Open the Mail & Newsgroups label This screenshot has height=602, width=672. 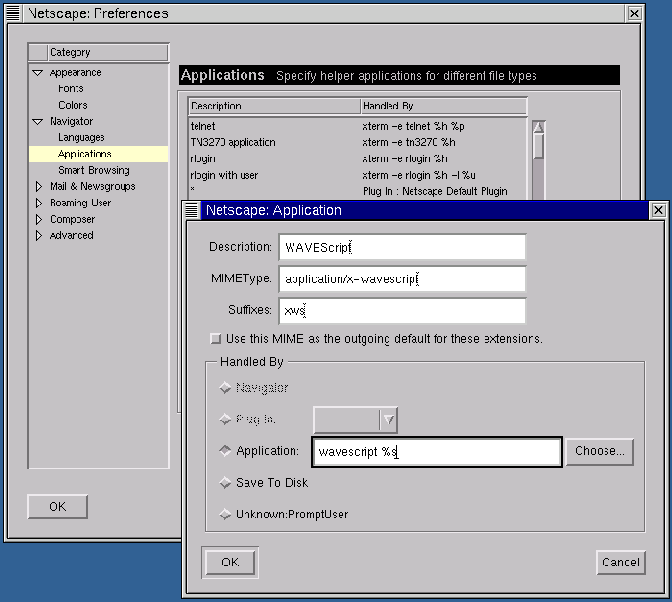93,186
